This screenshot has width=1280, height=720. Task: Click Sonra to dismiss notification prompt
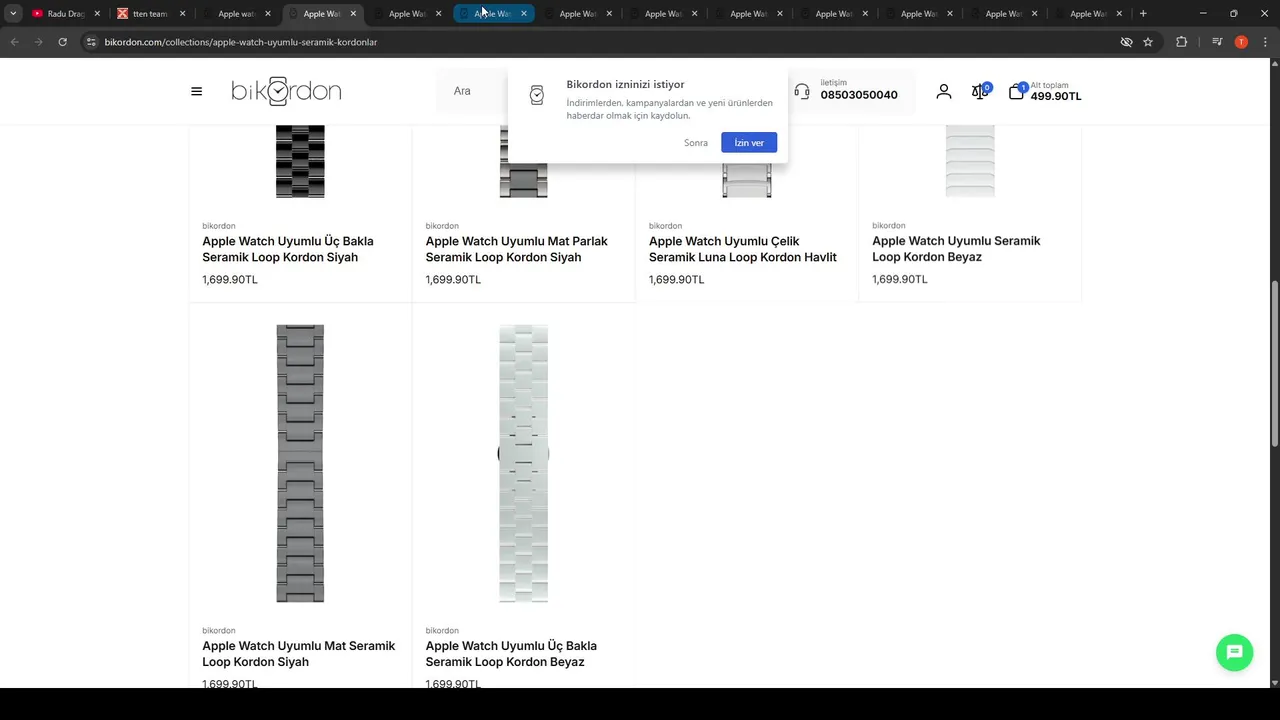click(696, 143)
